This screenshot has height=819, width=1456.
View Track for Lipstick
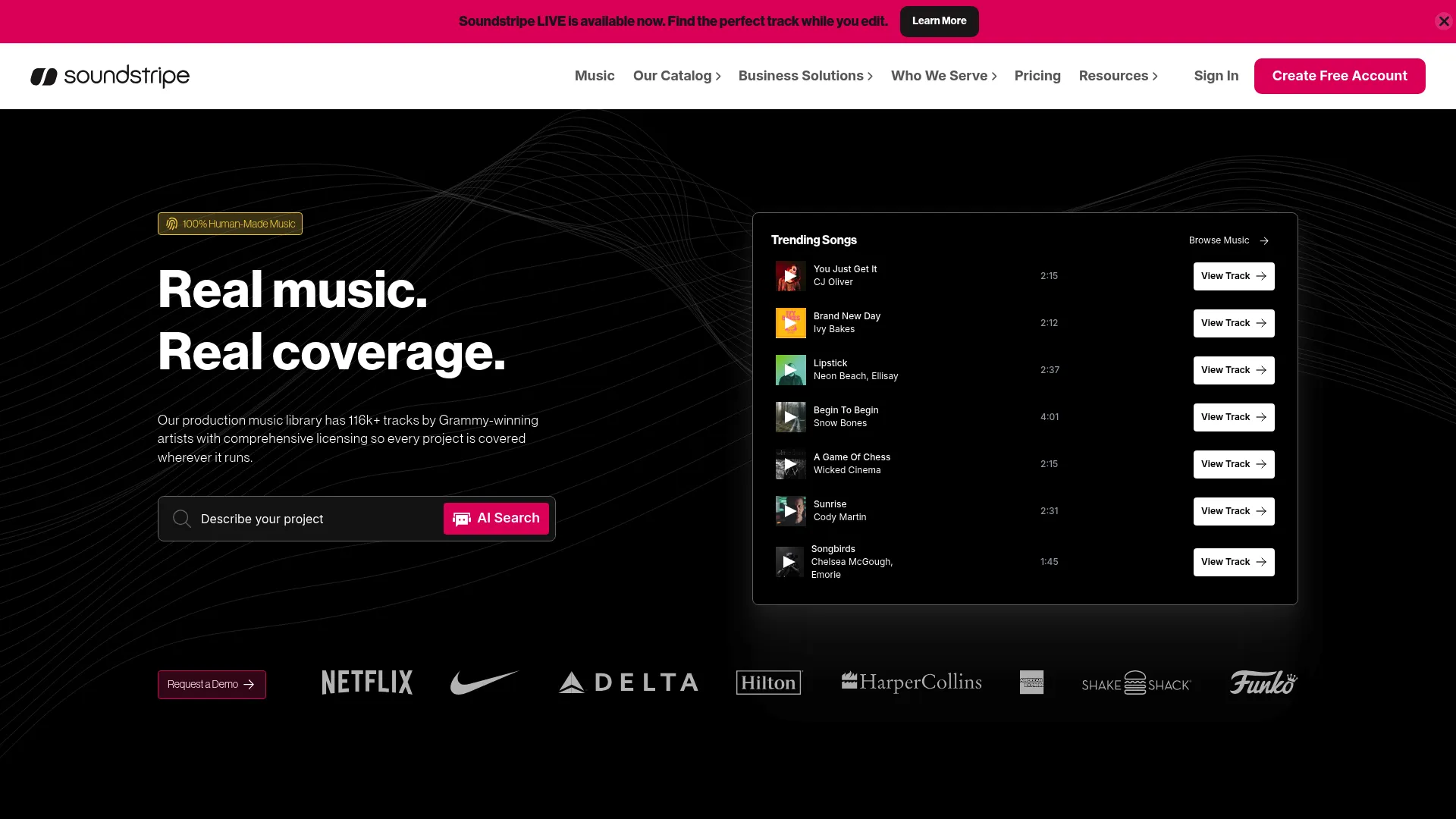(x=1234, y=370)
